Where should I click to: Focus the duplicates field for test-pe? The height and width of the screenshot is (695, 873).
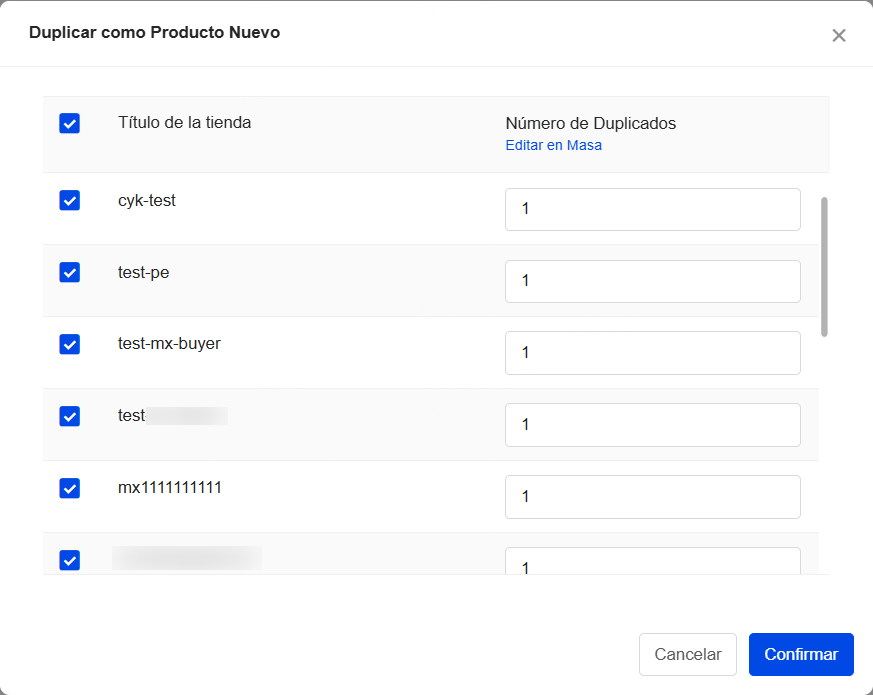652,281
